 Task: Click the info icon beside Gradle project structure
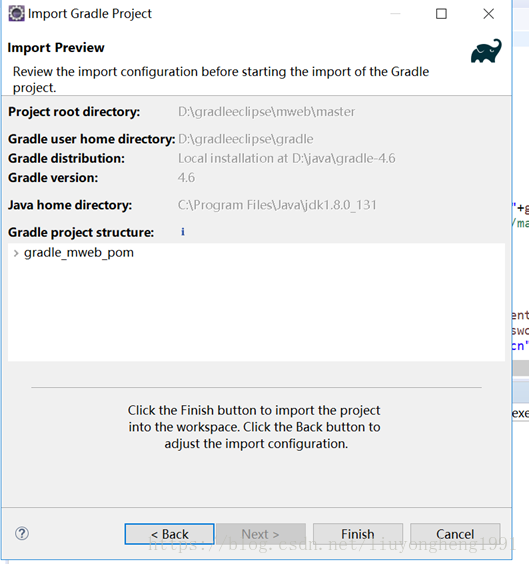coord(183,232)
